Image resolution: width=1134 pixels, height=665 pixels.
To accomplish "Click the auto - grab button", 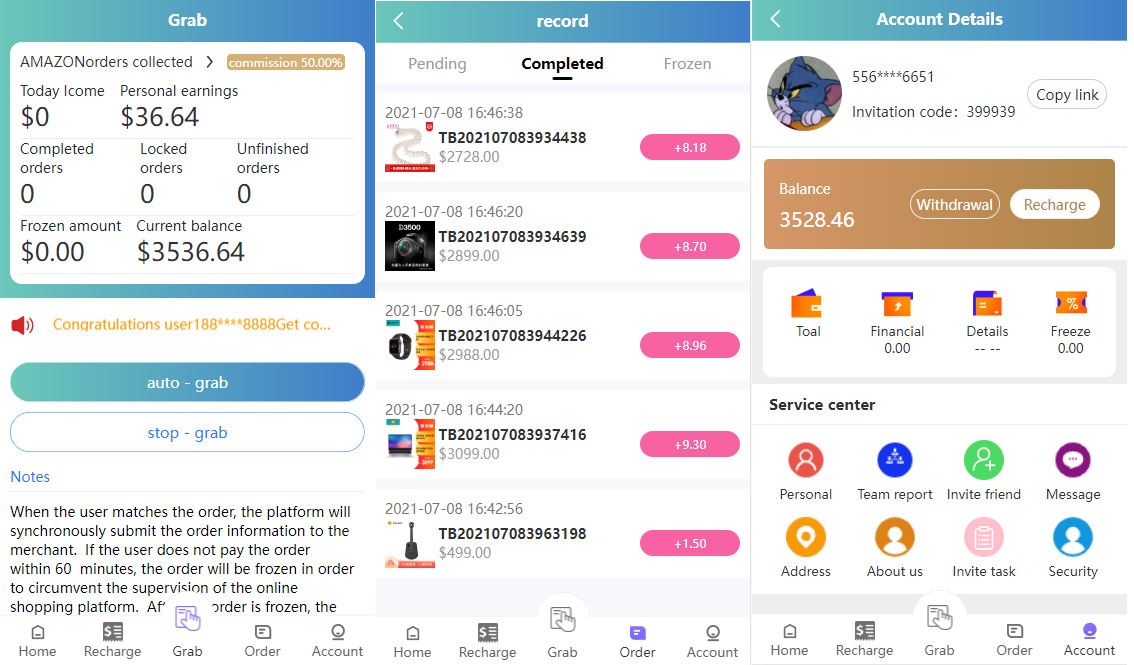I will pos(187,382).
